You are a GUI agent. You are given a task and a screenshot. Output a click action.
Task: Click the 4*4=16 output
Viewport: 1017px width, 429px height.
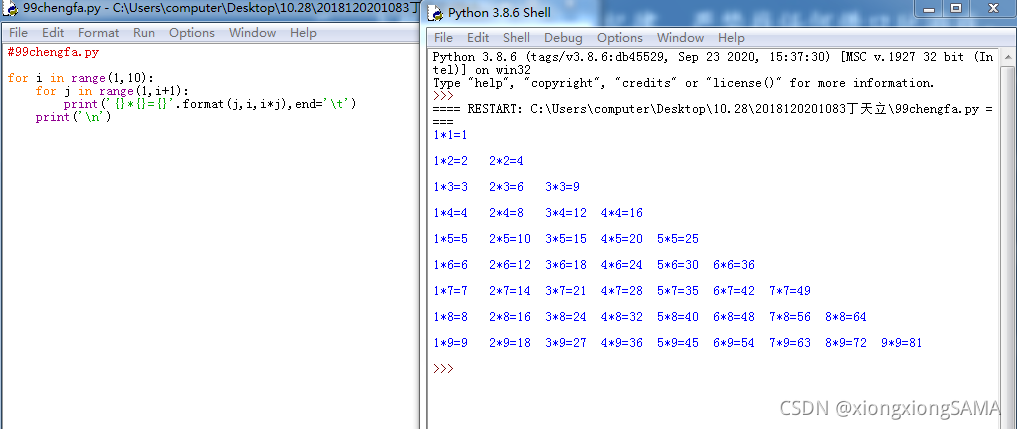621,213
